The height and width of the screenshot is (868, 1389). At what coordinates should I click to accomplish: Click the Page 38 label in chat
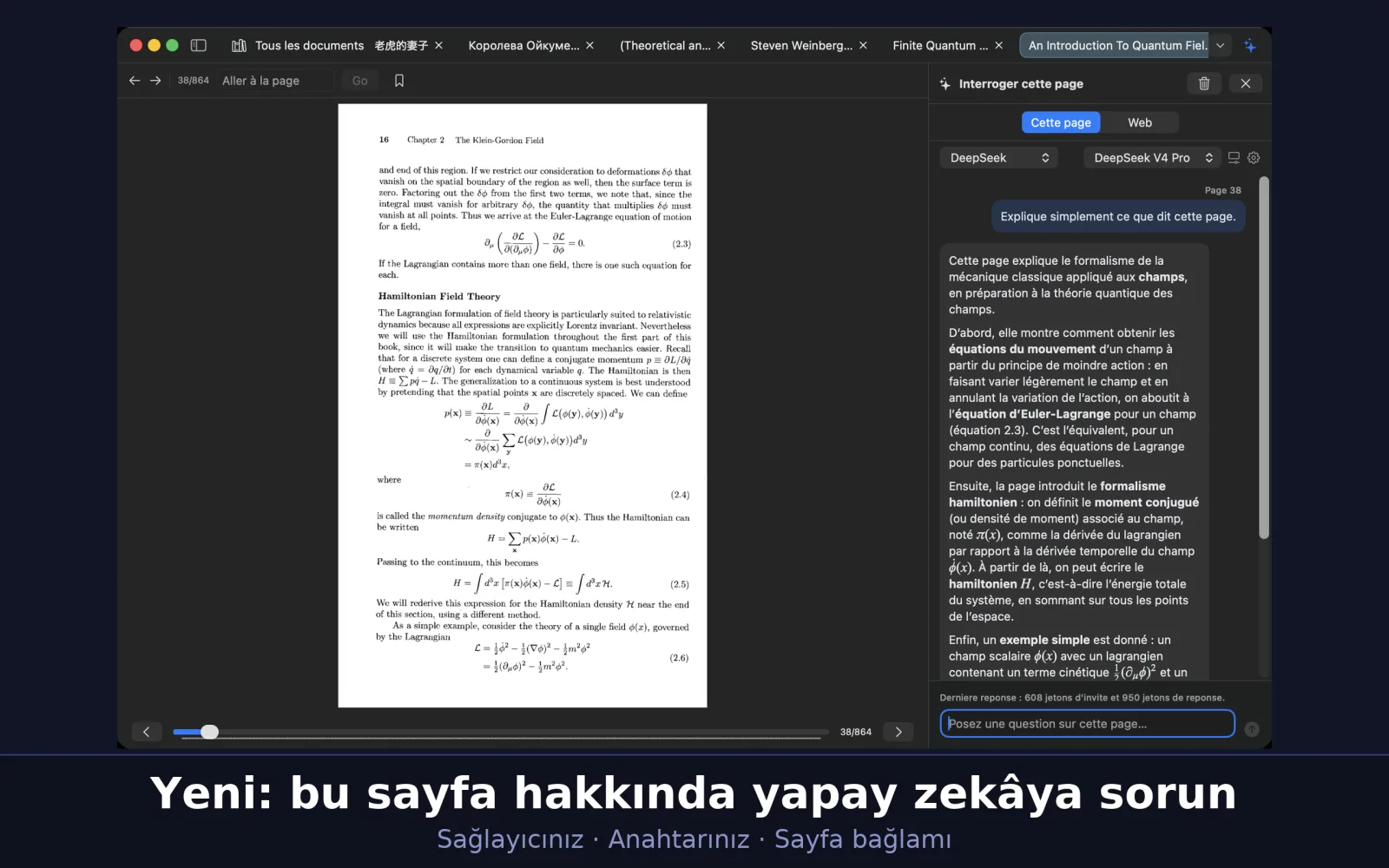[x=1222, y=190]
